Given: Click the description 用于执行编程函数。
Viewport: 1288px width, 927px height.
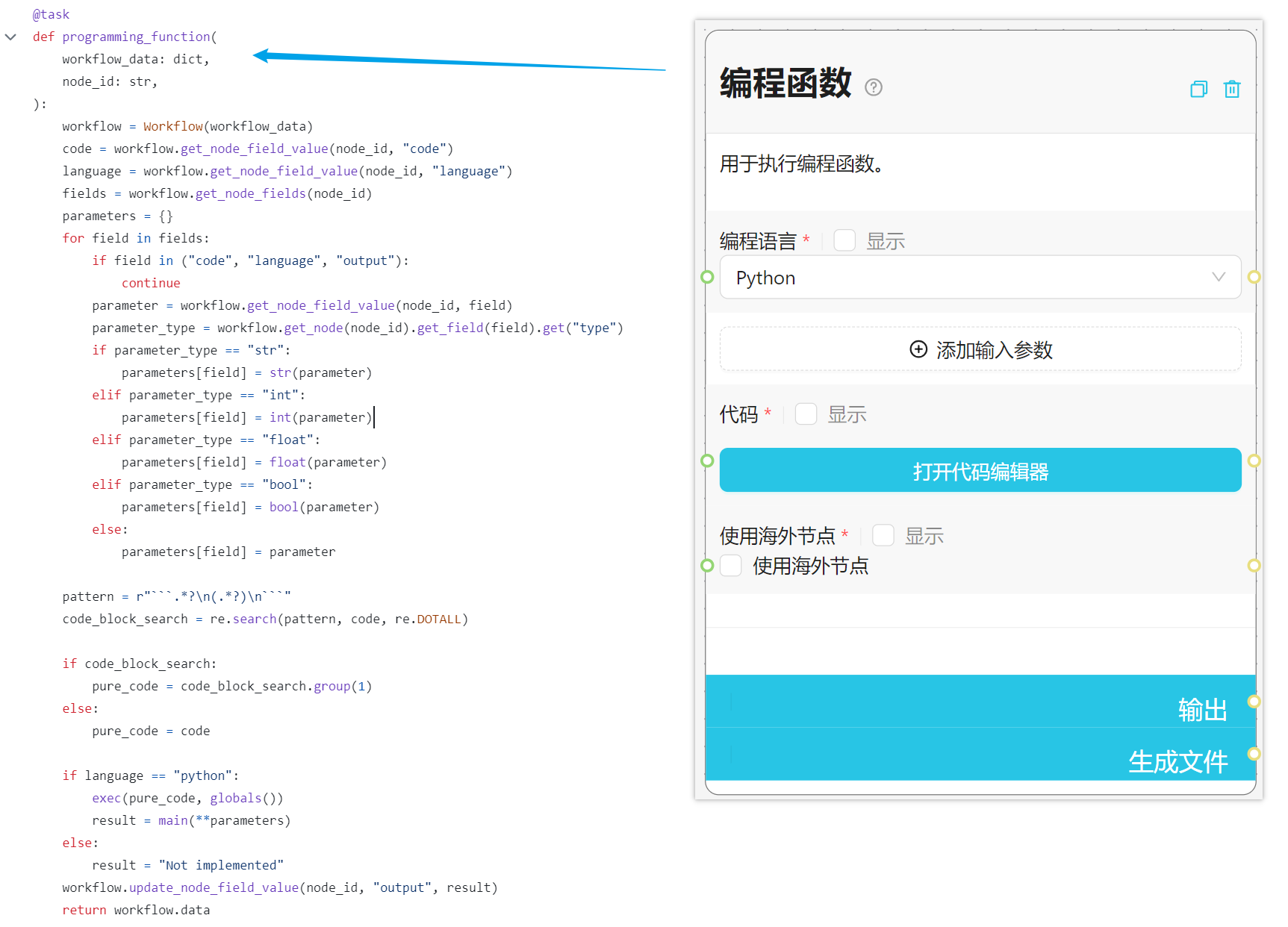Looking at the screenshot, I should pos(802,163).
